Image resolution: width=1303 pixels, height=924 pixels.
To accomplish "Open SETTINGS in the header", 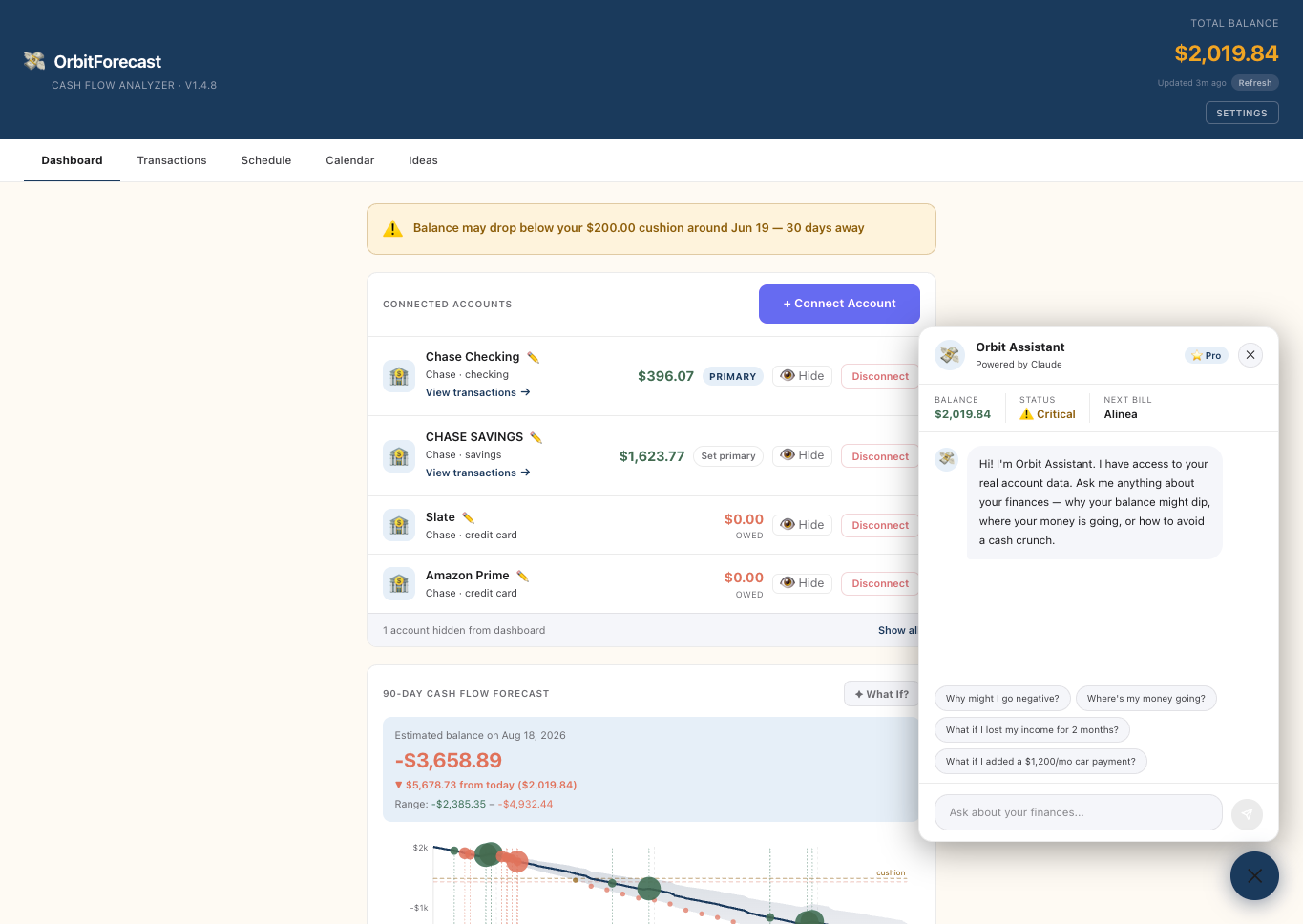I will pos(1242,113).
